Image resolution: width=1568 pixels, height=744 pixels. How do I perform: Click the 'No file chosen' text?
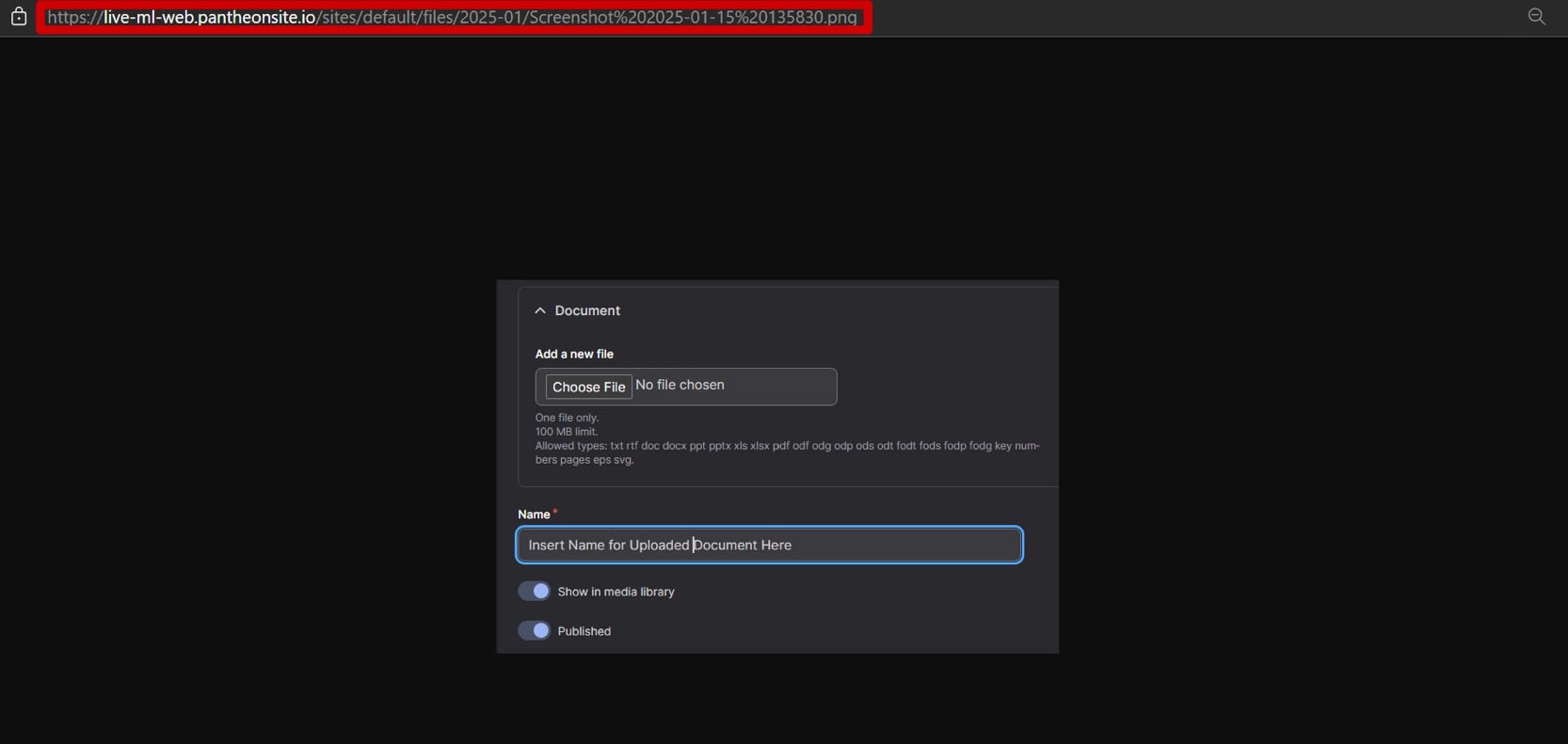680,385
